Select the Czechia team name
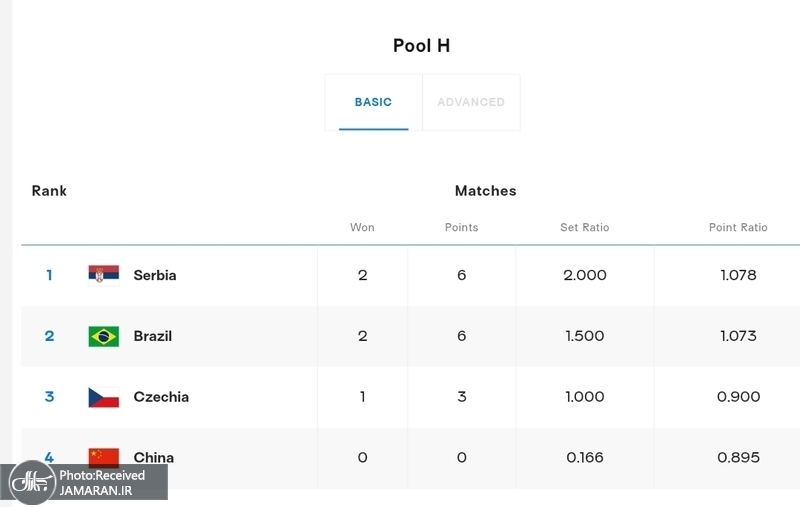Viewport: 800px width, 507px height. click(x=161, y=397)
